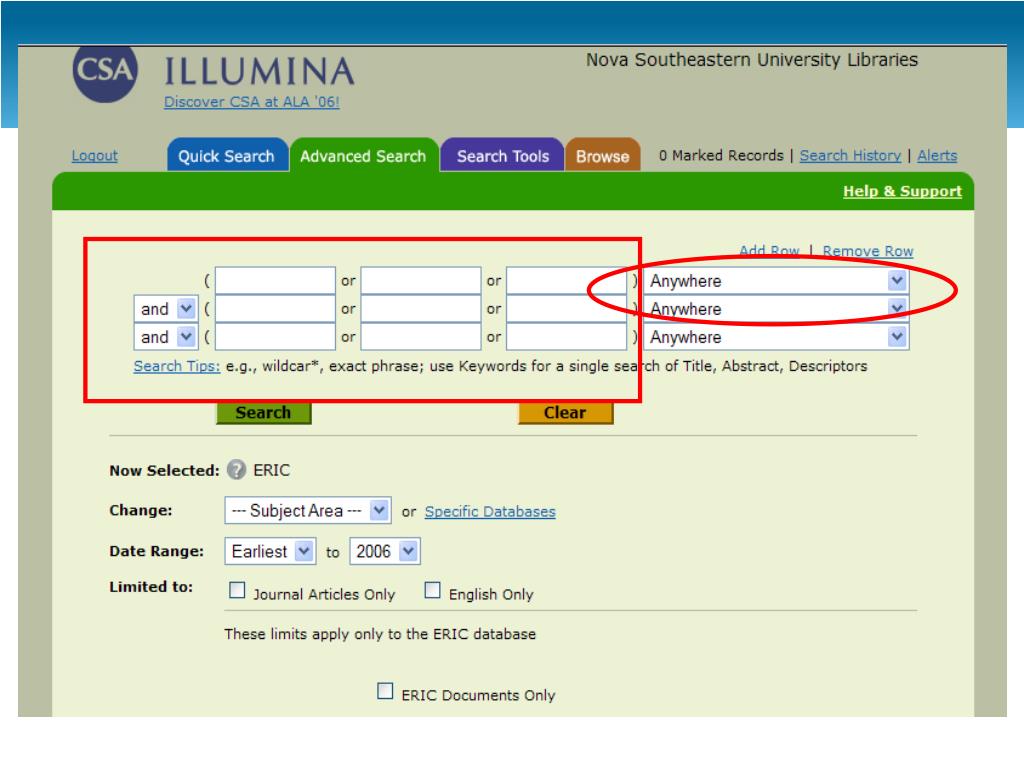
Task: Click the middle search term box in row one
Action: 421,281
